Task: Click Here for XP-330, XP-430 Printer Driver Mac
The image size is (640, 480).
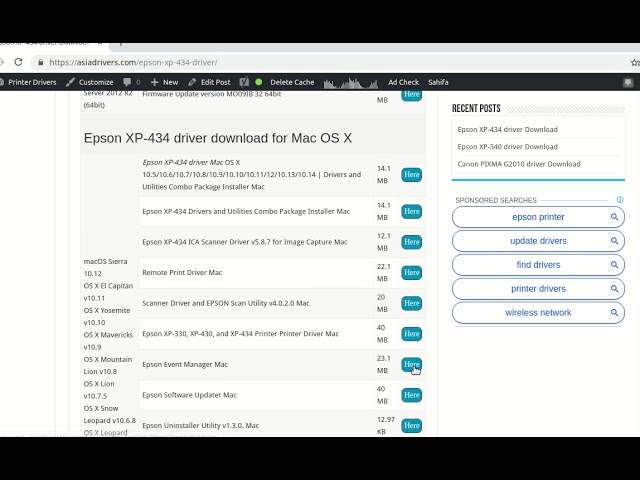Action: [x=411, y=334]
